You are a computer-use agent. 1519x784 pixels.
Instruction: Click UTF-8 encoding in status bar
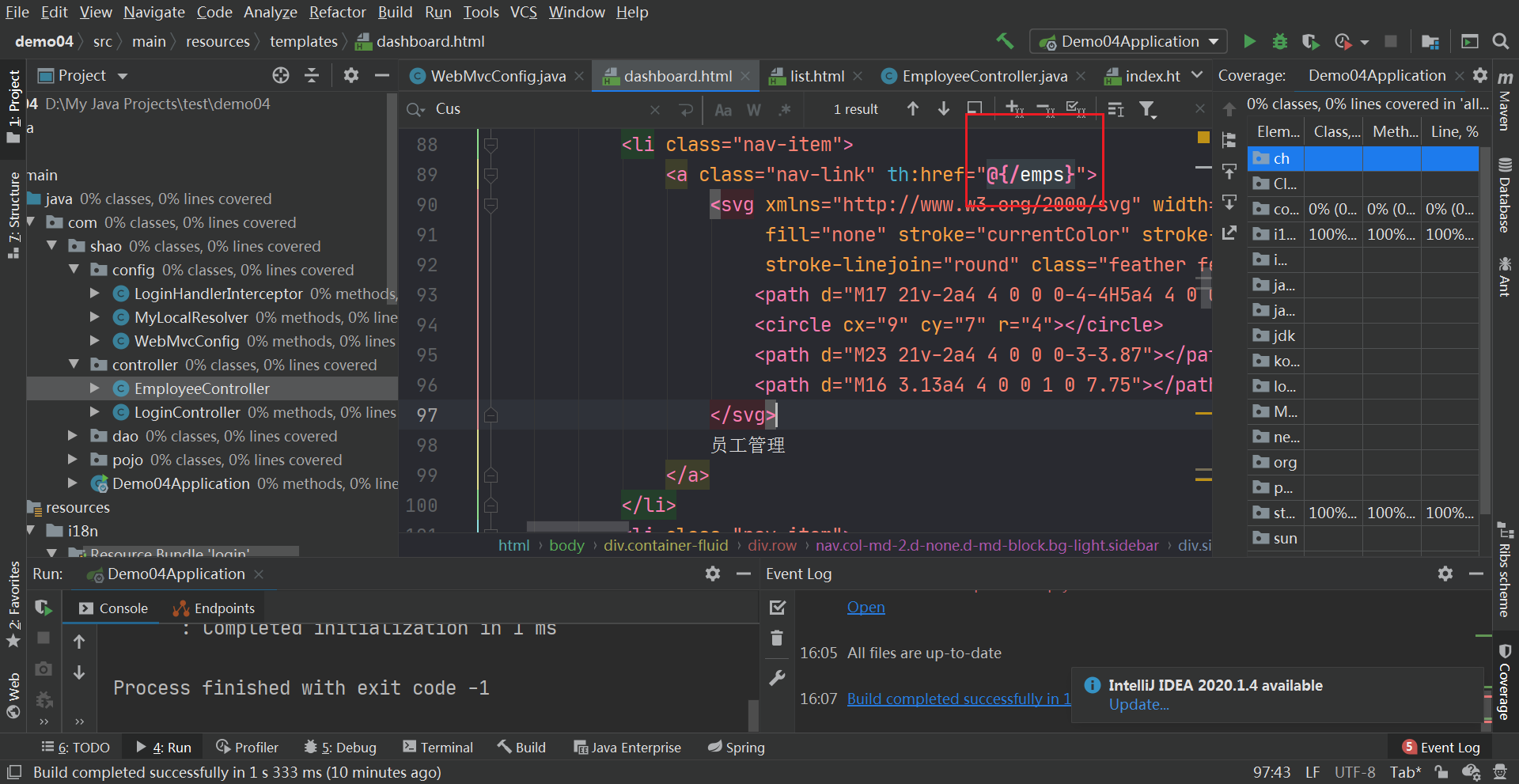coord(1354,772)
